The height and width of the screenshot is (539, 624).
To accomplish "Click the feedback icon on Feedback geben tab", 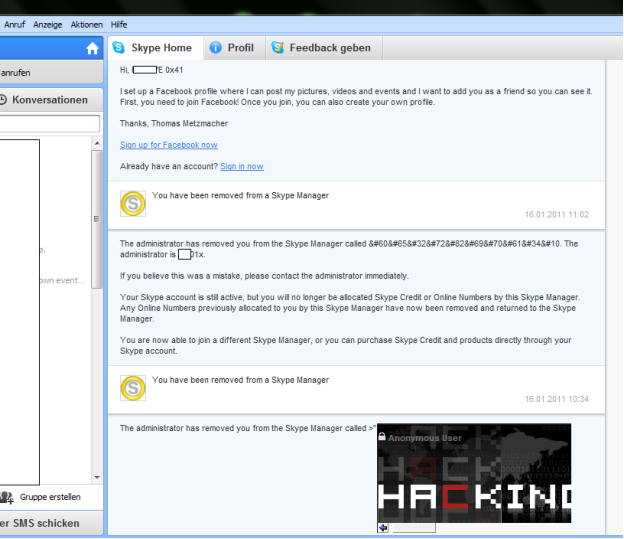I will pos(277,47).
